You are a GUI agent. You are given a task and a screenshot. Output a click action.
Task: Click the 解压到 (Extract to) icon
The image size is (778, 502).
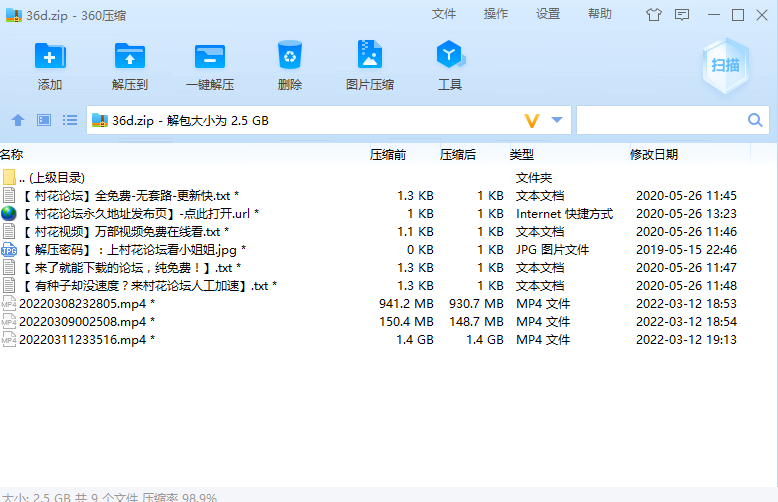[130, 58]
